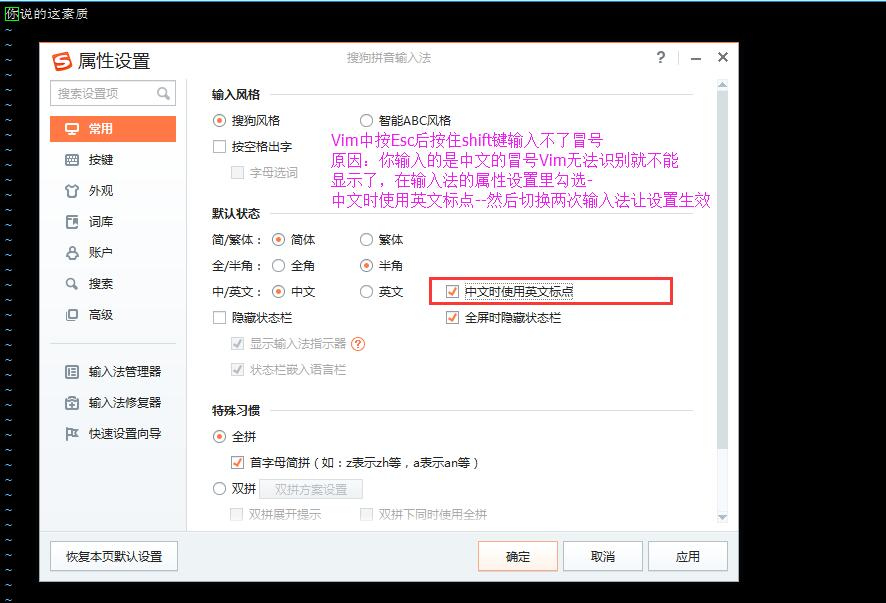The width and height of the screenshot is (886, 603).
Task: Focus the 搜索设置项 search field
Action: [x=113, y=93]
